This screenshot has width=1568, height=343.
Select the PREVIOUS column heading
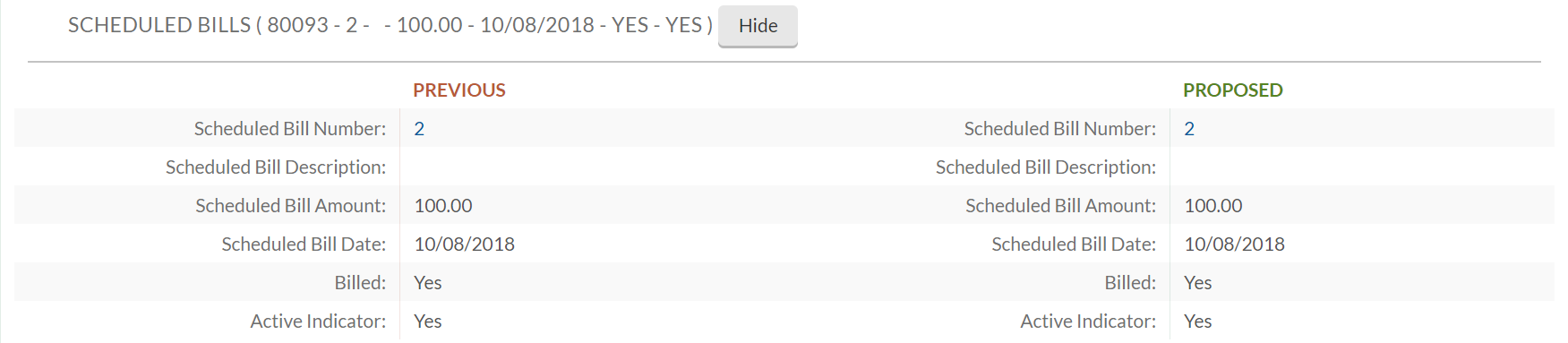click(459, 90)
